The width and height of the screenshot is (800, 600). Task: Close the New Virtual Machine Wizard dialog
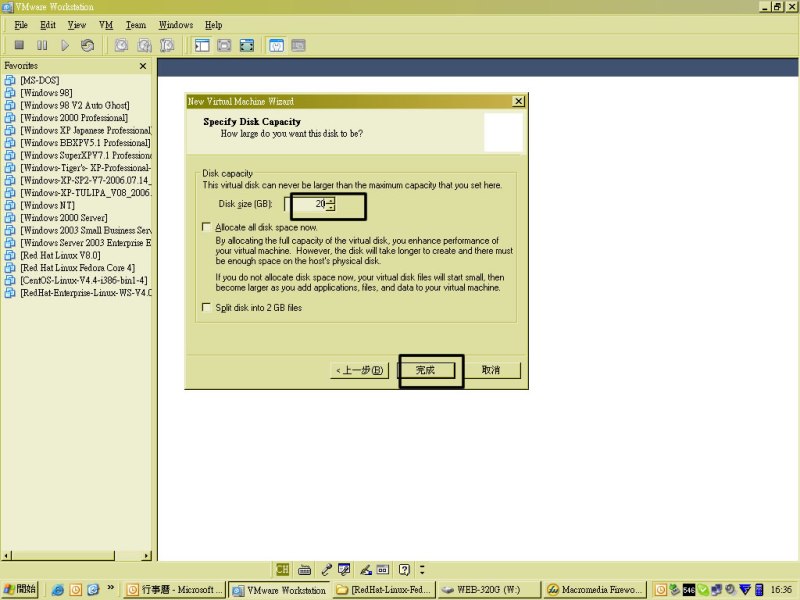518,101
